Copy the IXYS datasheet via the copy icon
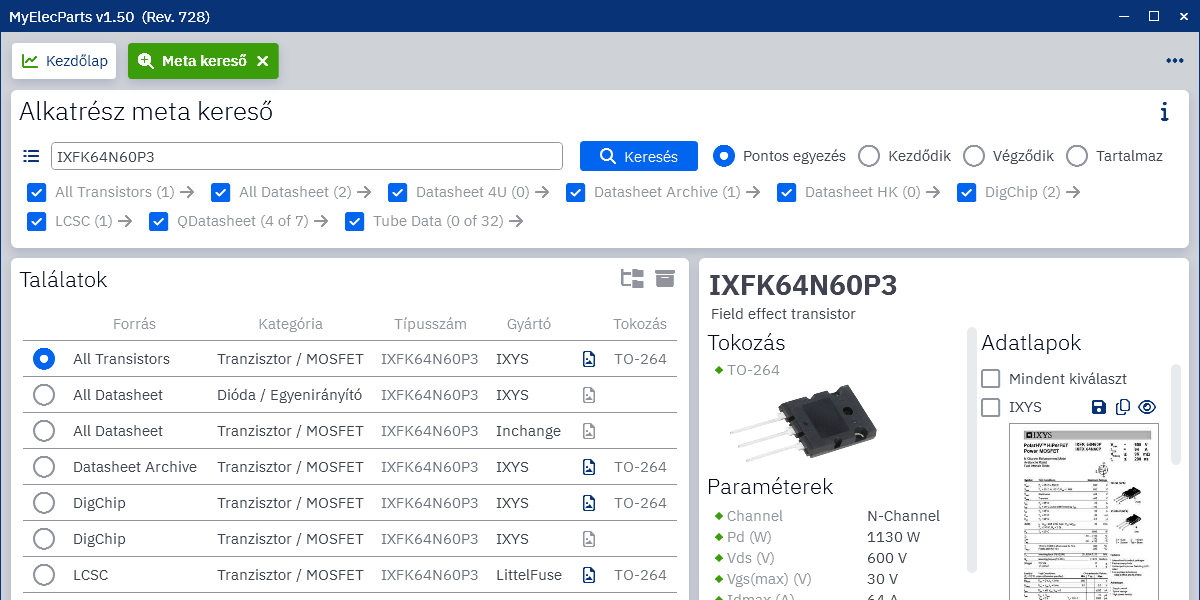The width and height of the screenshot is (1200, 600). 1123,407
